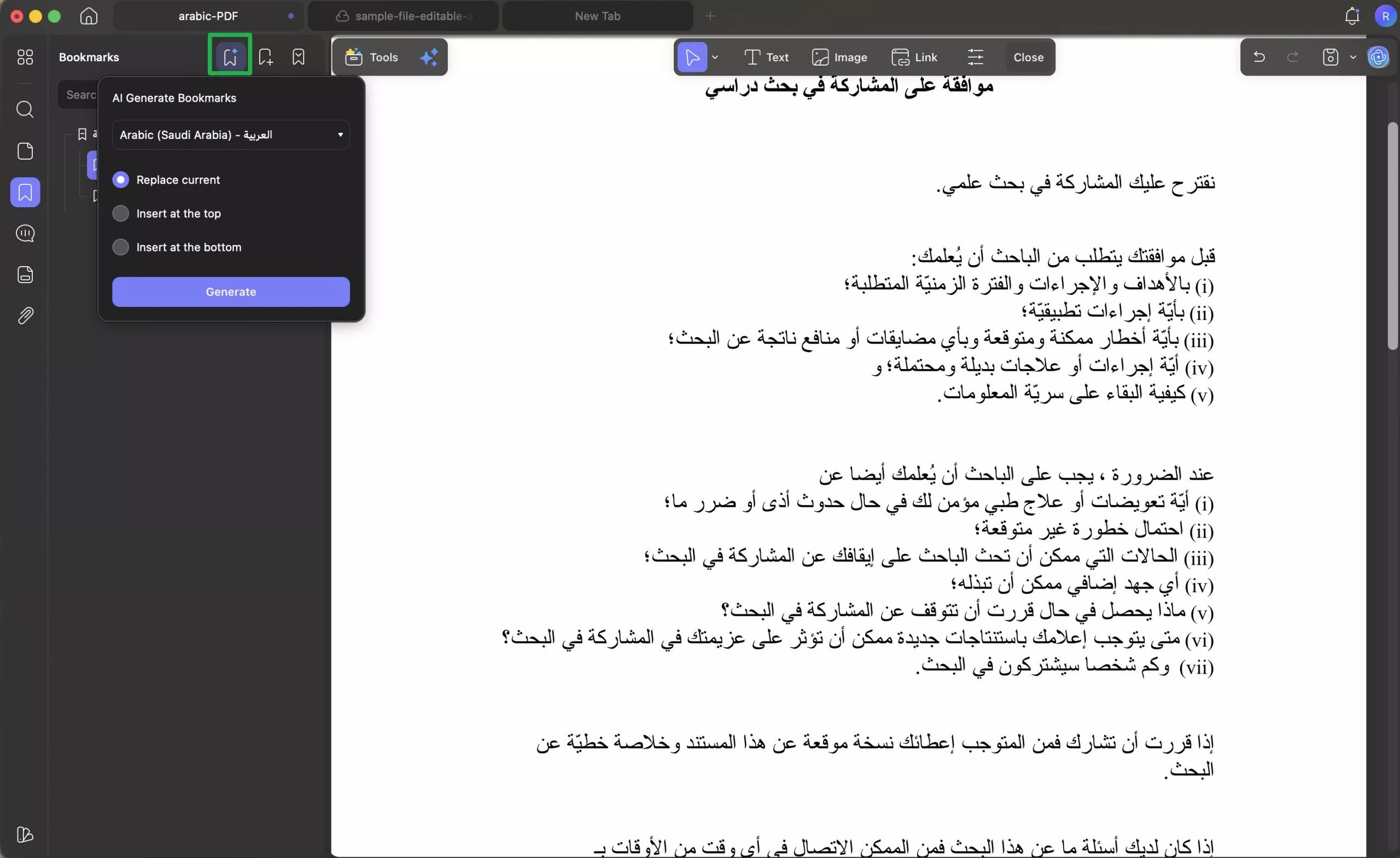Image resolution: width=1400 pixels, height=858 pixels.
Task: Click the Add Bookmark icon in Bookmarks panel
Action: pos(265,57)
